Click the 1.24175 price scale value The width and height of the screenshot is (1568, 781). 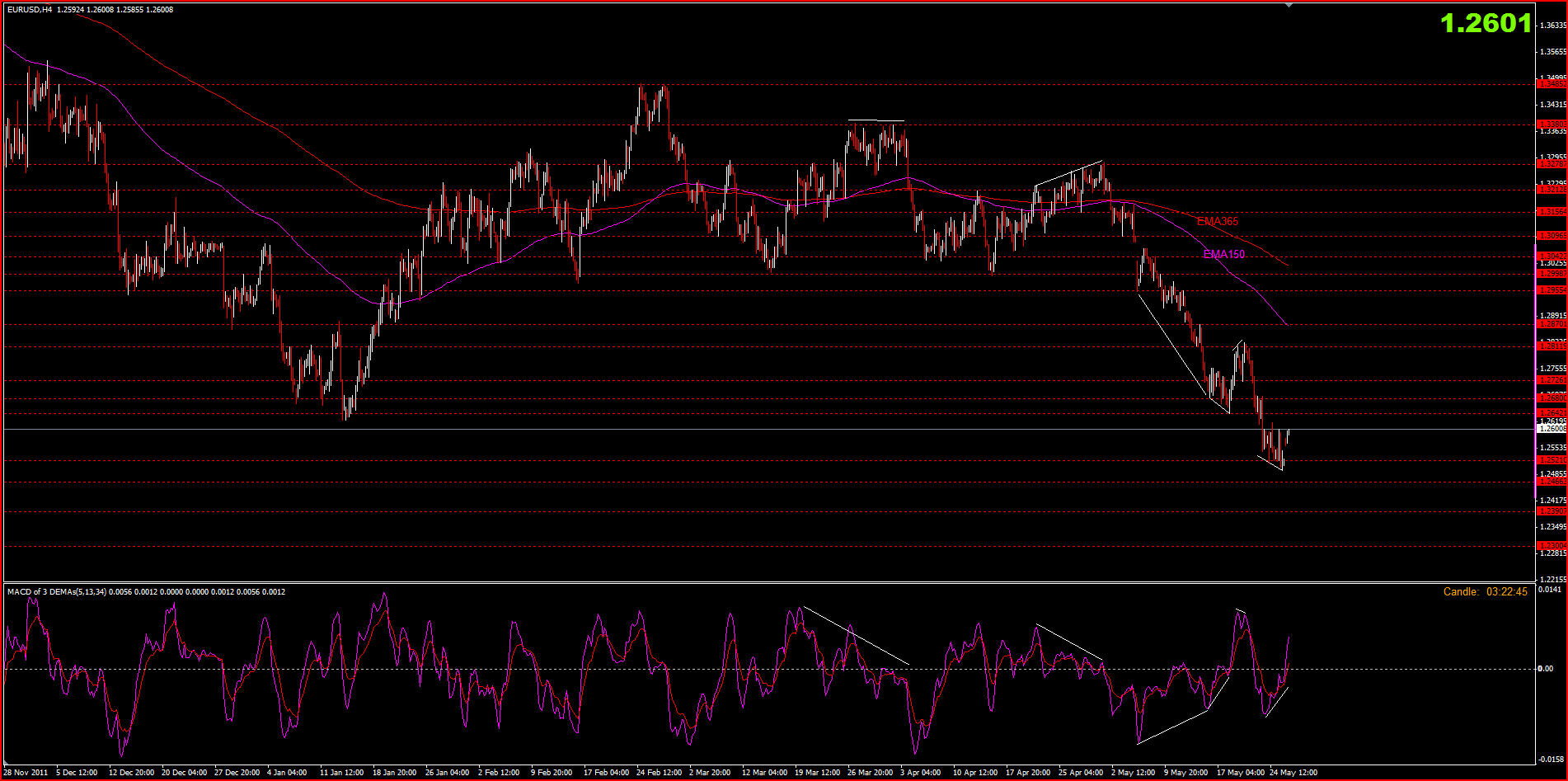1553,501
